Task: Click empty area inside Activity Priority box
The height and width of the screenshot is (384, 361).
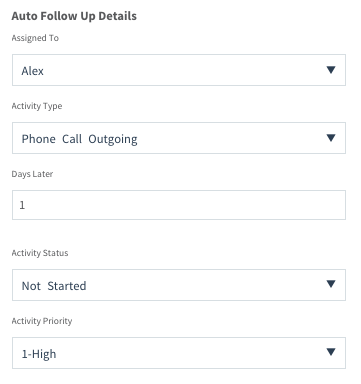Action: click(x=190, y=353)
